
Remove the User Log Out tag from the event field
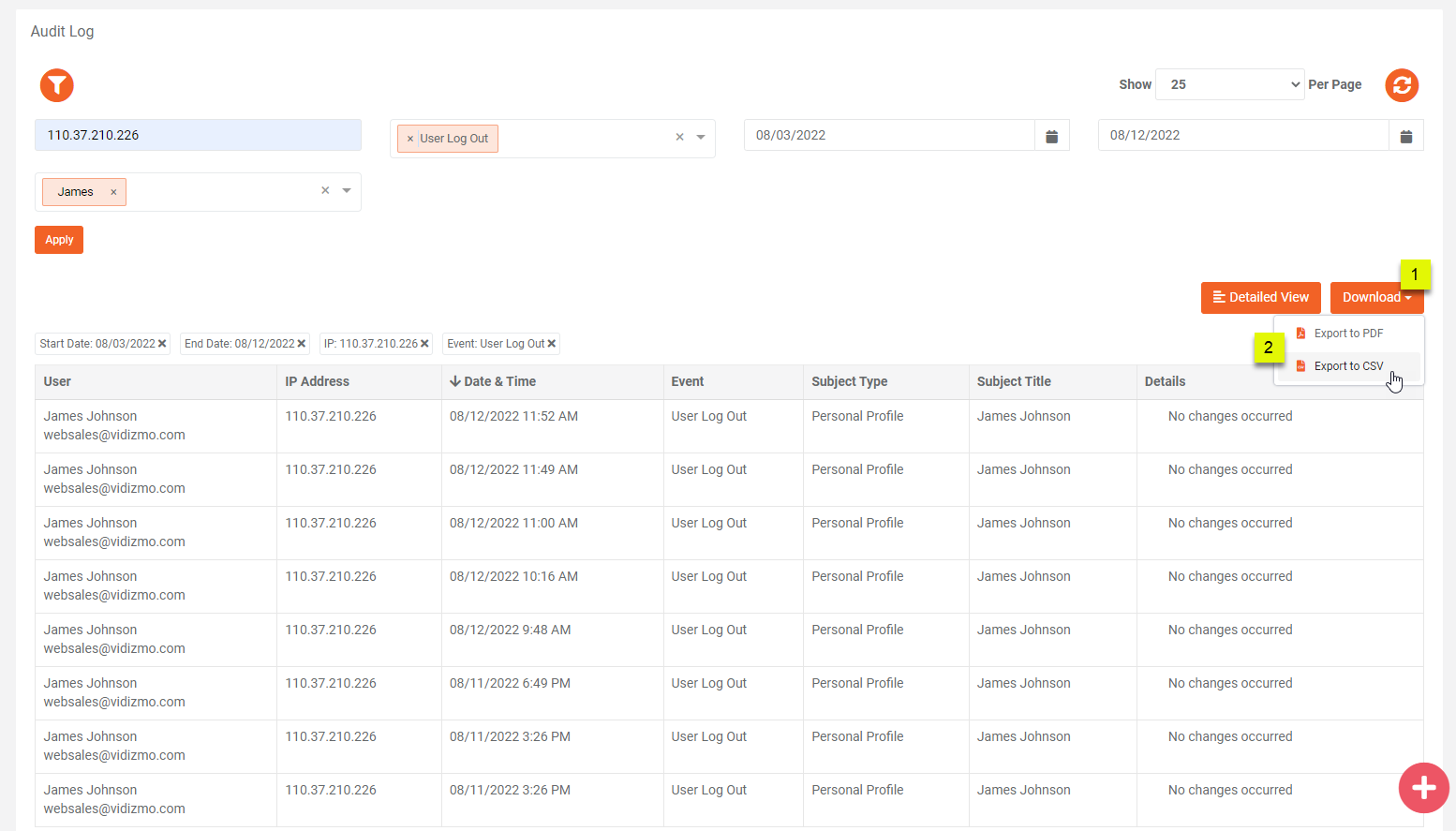tap(410, 139)
